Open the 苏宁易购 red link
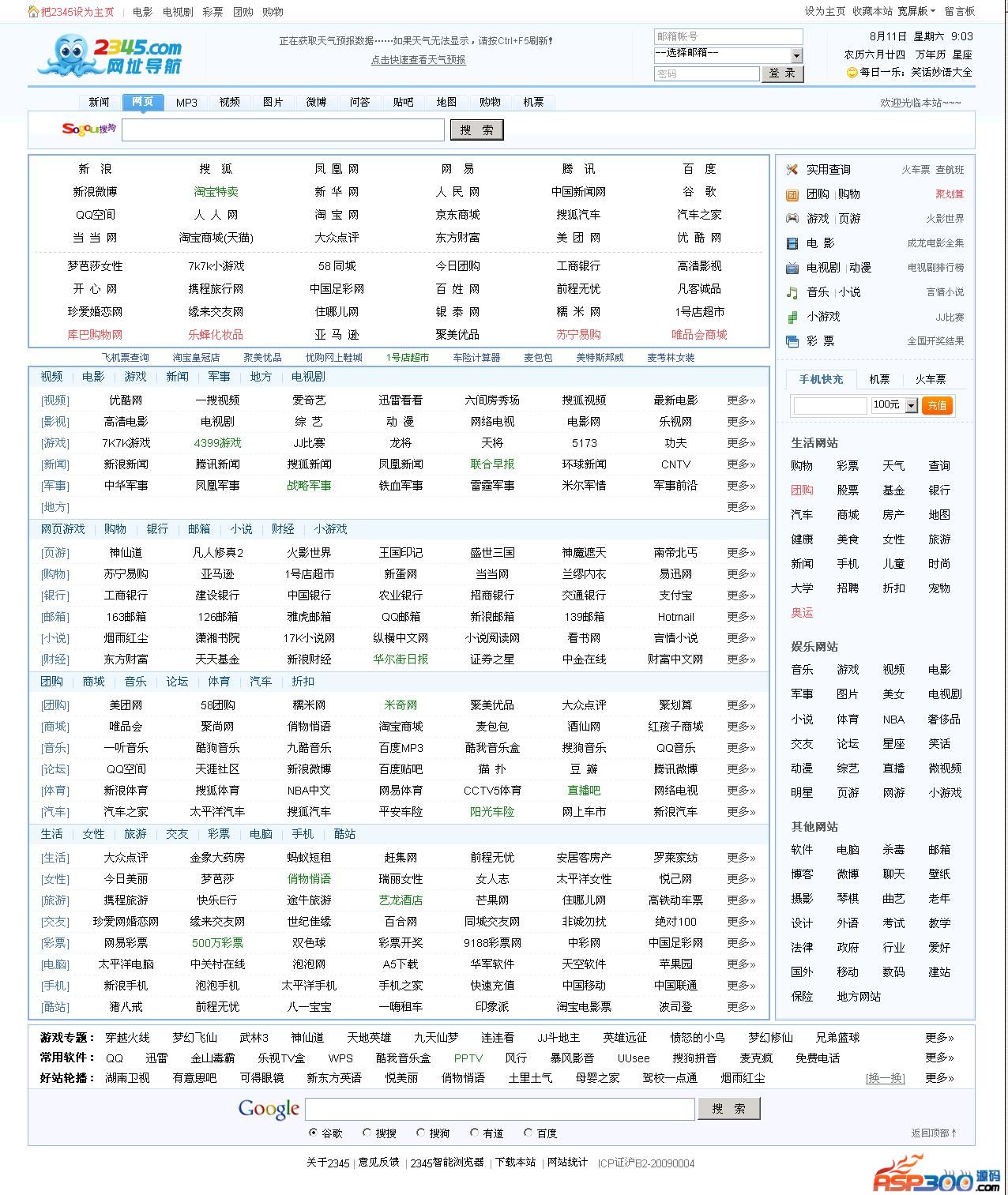The width and height of the screenshot is (1008, 1195). pos(578,335)
